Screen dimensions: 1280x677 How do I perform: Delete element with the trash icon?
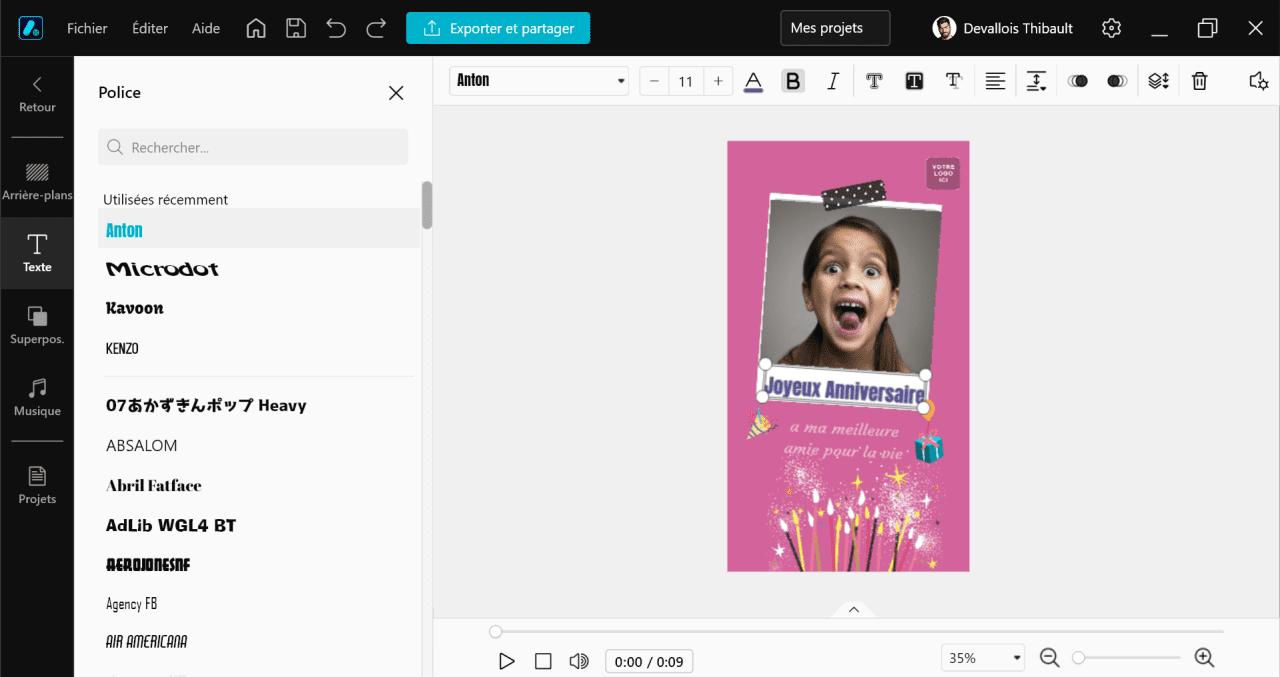tap(1199, 80)
